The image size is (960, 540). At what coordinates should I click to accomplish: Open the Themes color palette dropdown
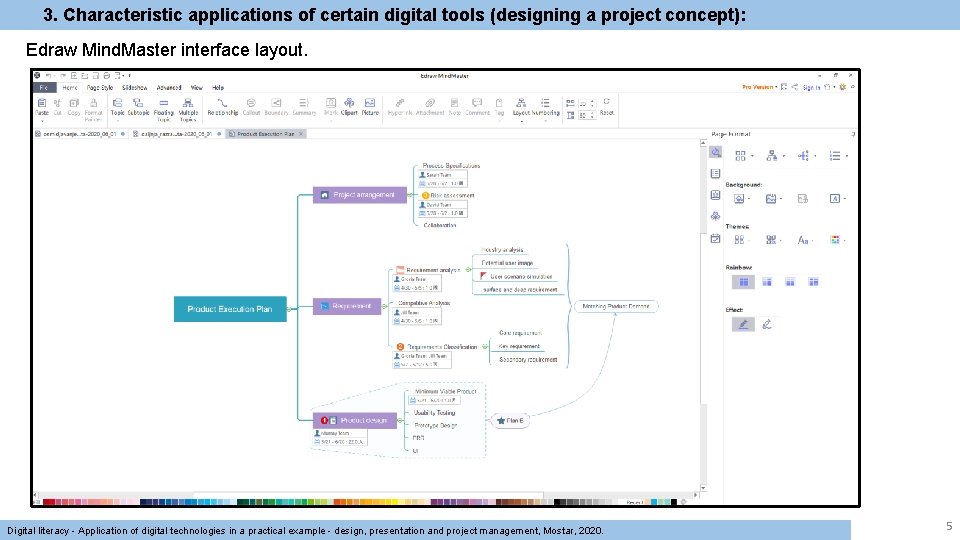(x=838, y=240)
